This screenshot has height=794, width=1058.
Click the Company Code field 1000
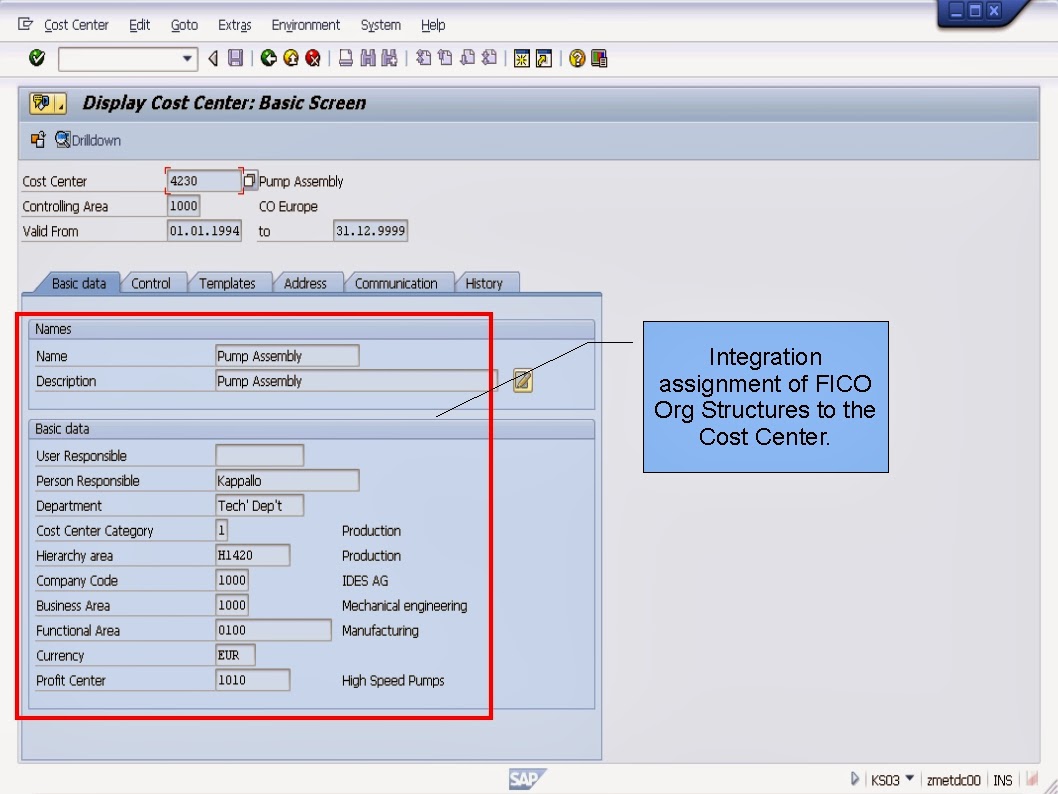pyautogui.click(x=232, y=580)
